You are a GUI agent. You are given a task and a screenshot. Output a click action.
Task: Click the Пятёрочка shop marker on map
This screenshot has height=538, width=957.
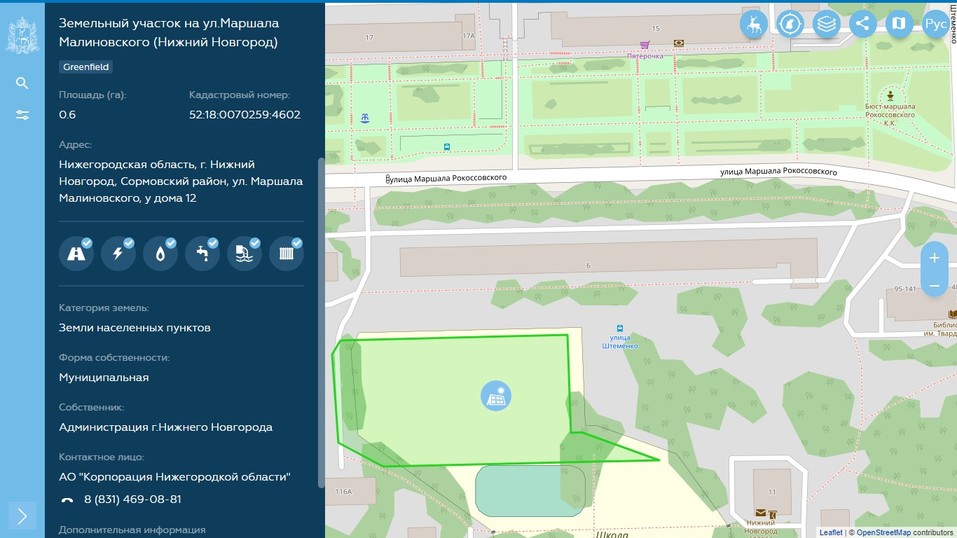click(x=645, y=45)
